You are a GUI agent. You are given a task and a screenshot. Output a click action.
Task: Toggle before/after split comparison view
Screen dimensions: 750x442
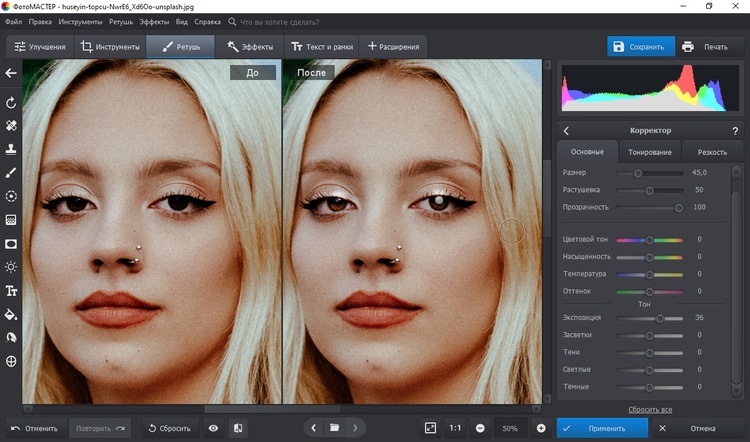click(x=238, y=428)
